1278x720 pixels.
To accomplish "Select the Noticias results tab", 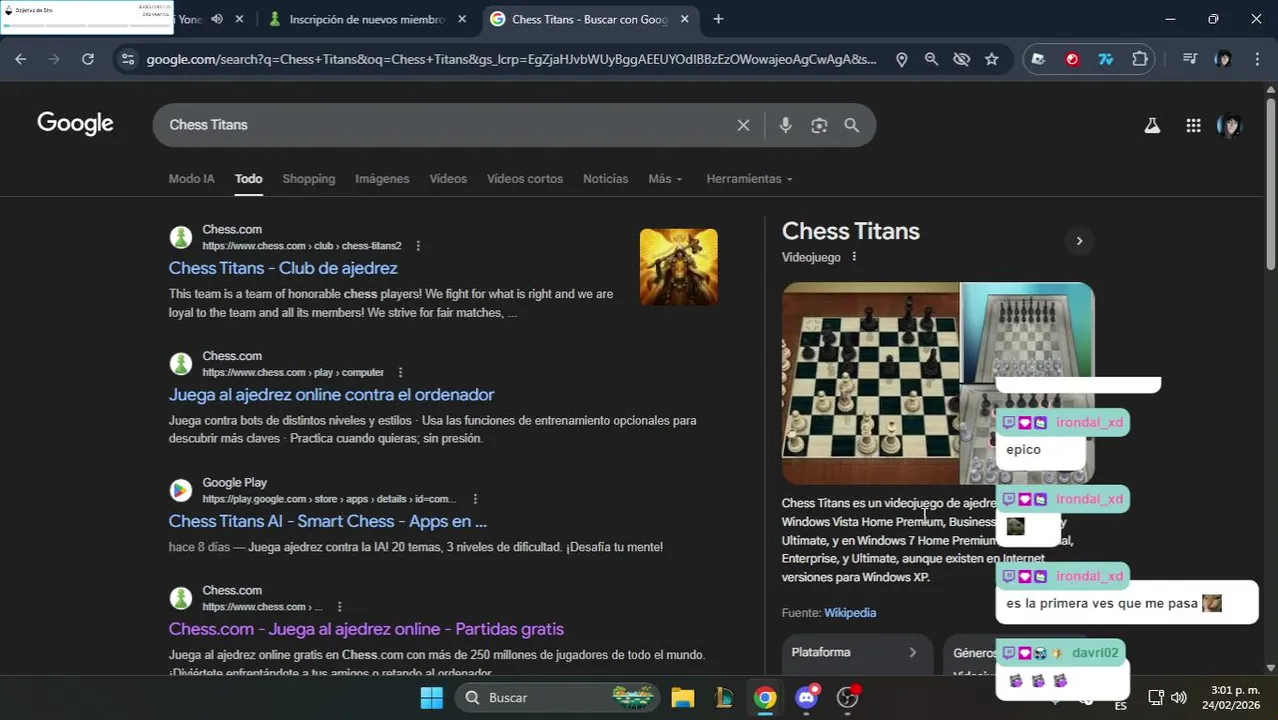I will 605,179.
